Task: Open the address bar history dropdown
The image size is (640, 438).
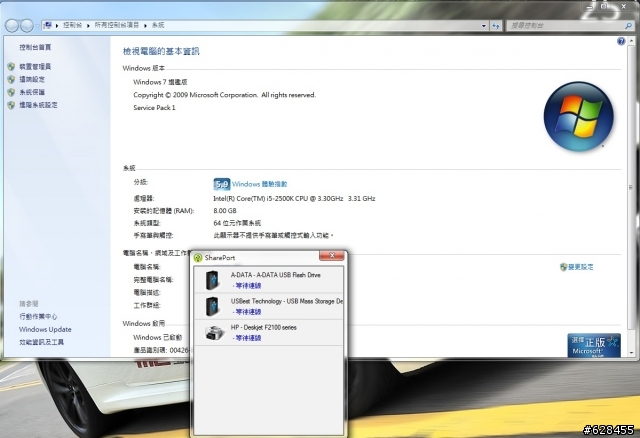Action: (x=484, y=26)
